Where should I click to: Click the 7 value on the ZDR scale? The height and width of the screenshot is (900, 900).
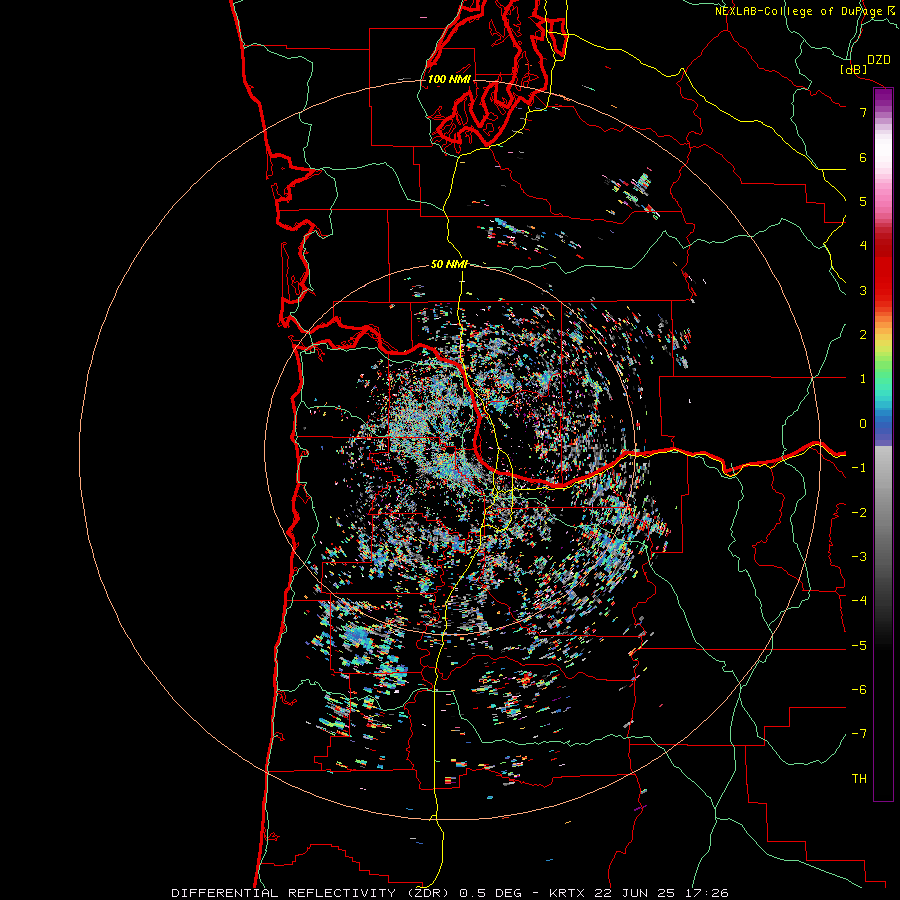tap(863, 112)
